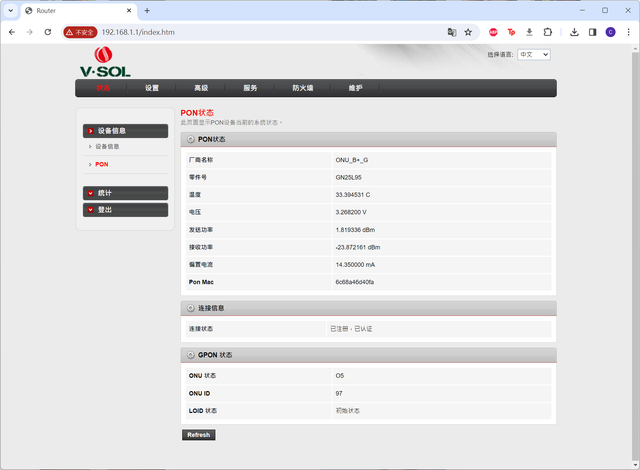640x470 pixels.
Task: Click the translate page icon
Action: pos(452,32)
